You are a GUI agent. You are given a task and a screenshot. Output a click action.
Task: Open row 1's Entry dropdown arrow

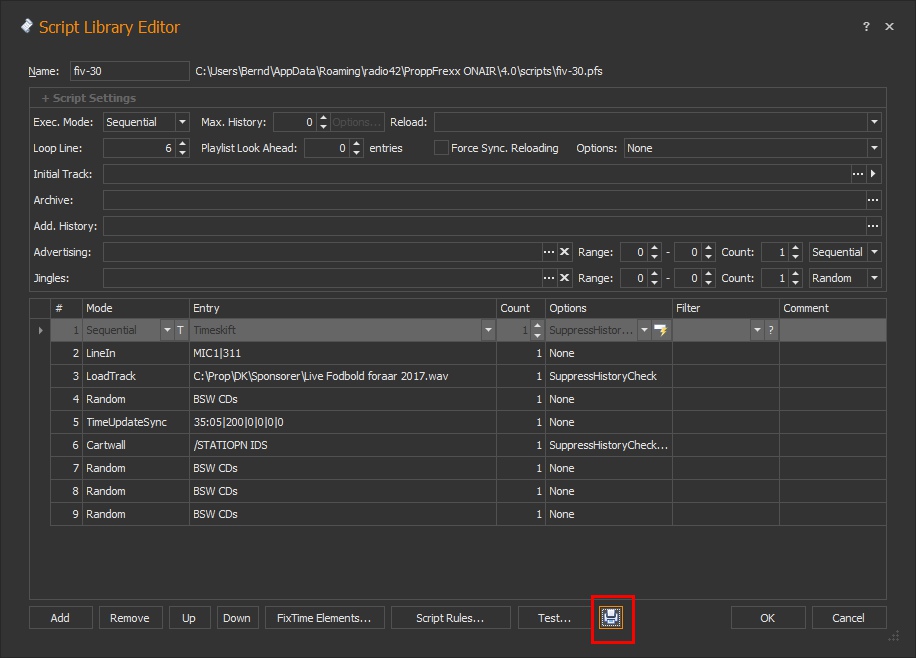tap(488, 330)
